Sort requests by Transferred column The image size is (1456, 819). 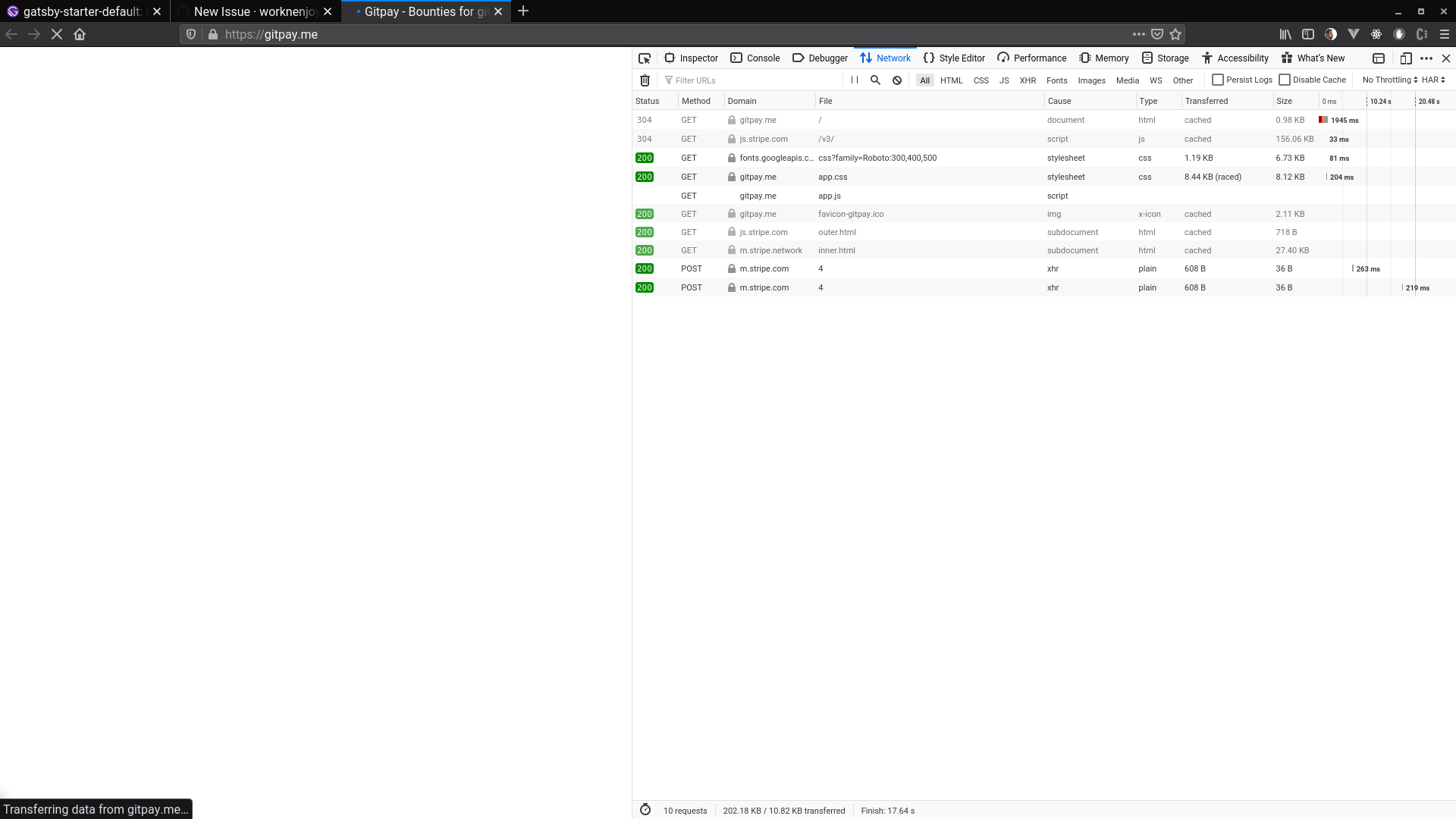point(1227,101)
